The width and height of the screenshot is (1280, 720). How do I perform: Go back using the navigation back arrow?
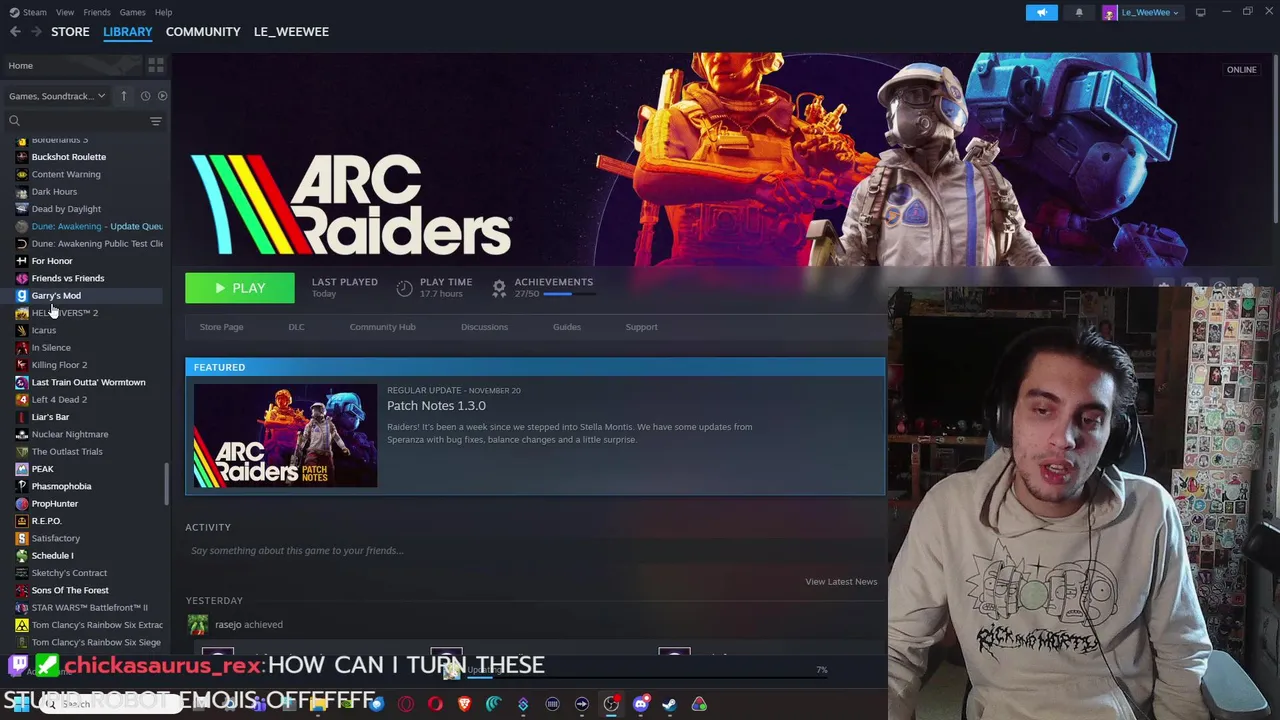pyautogui.click(x=15, y=32)
